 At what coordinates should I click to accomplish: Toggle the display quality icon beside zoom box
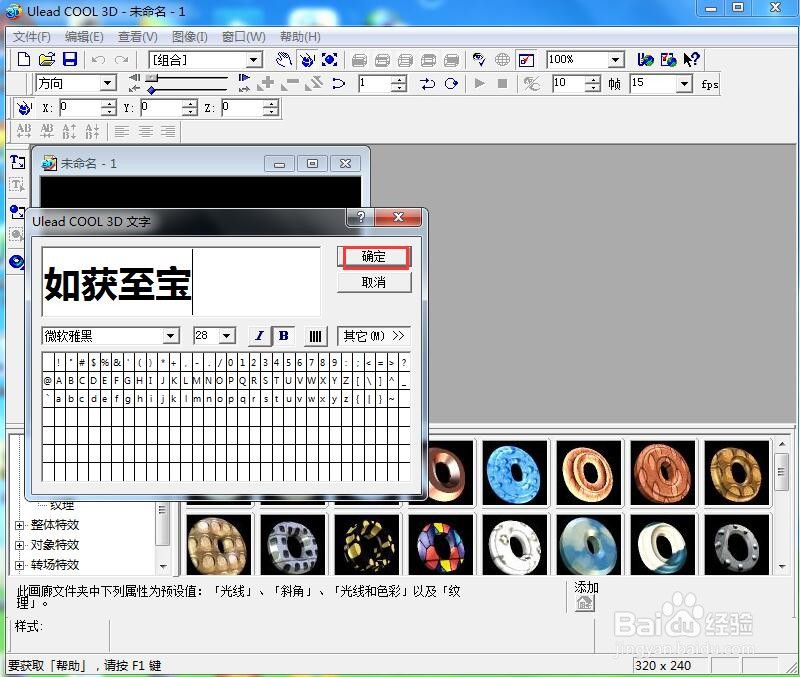[x=526, y=60]
